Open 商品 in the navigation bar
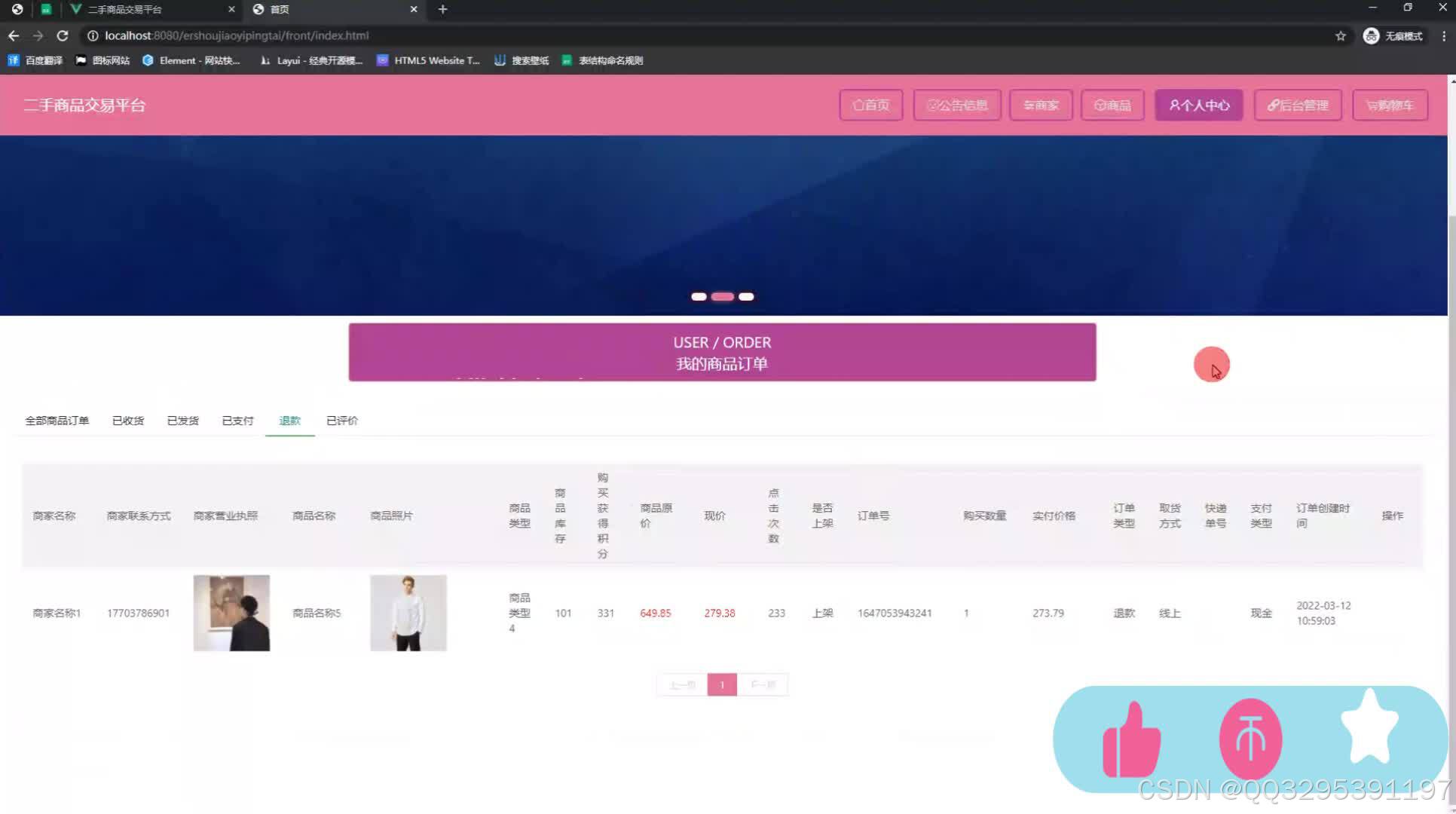Image resolution: width=1456 pixels, height=814 pixels. (x=1112, y=106)
